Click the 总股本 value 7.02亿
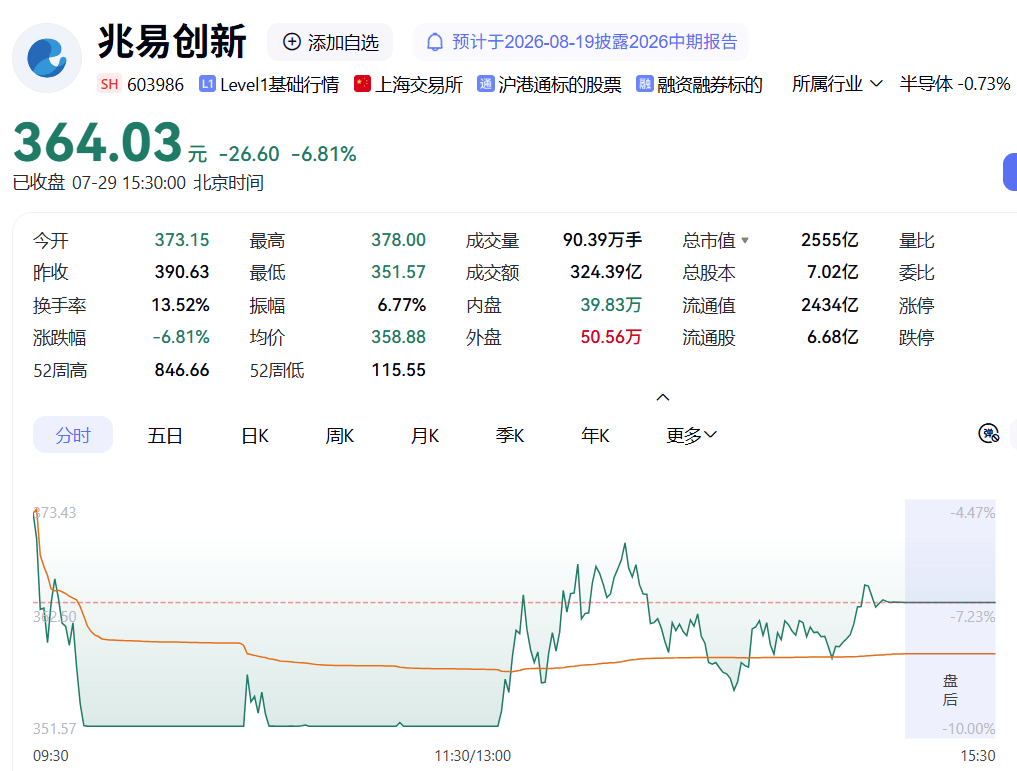The height and width of the screenshot is (771, 1017). tap(833, 272)
